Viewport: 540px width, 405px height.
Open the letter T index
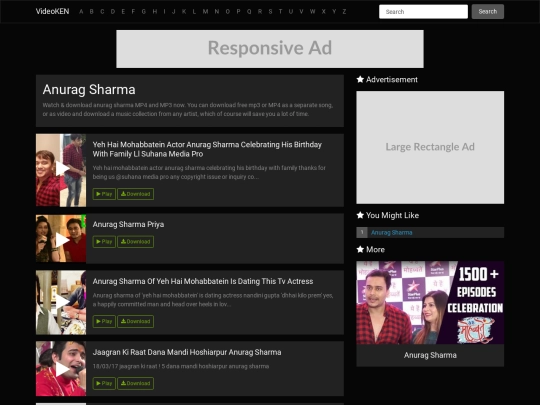tap(280, 11)
